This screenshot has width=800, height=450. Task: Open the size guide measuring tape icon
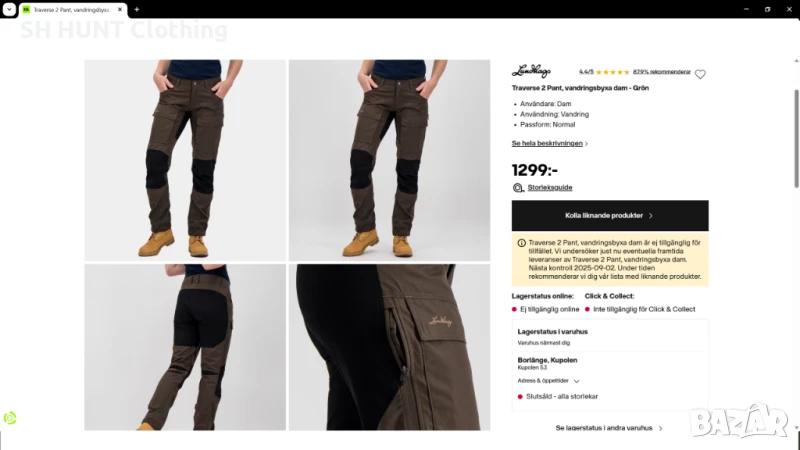pyautogui.click(x=518, y=188)
